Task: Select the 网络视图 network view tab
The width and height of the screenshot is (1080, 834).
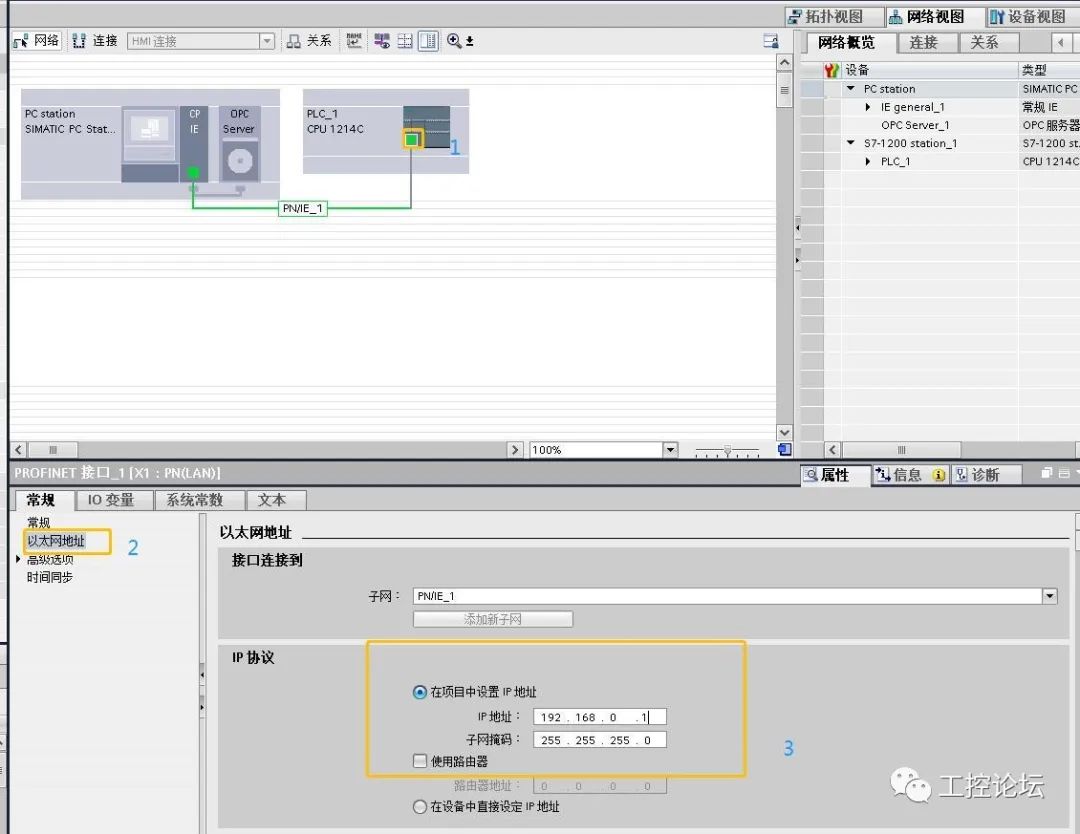Action: (x=926, y=17)
